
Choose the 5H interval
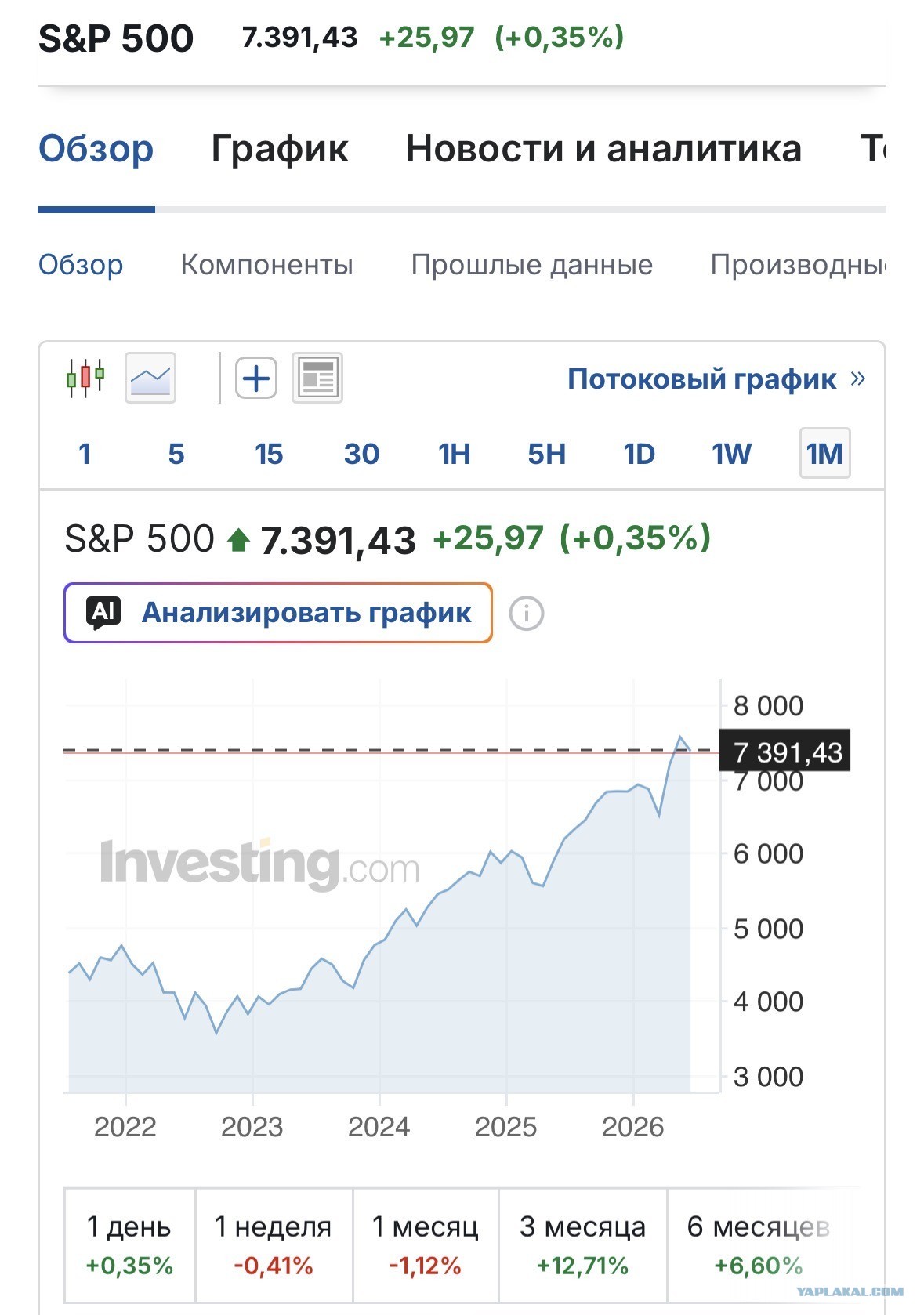point(546,454)
